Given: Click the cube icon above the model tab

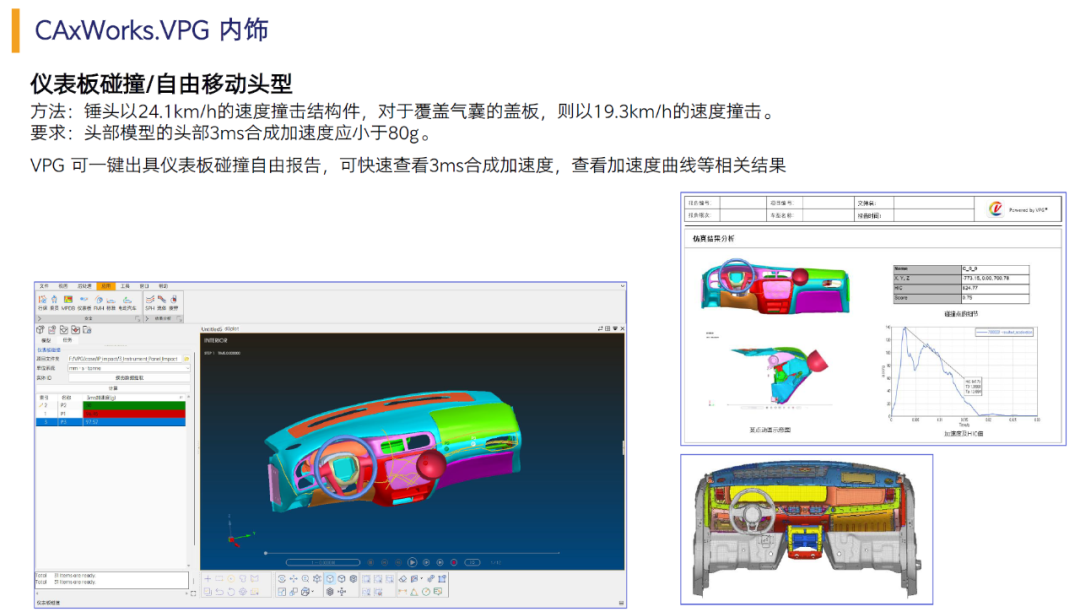Looking at the screenshot, I should [40, 330].
